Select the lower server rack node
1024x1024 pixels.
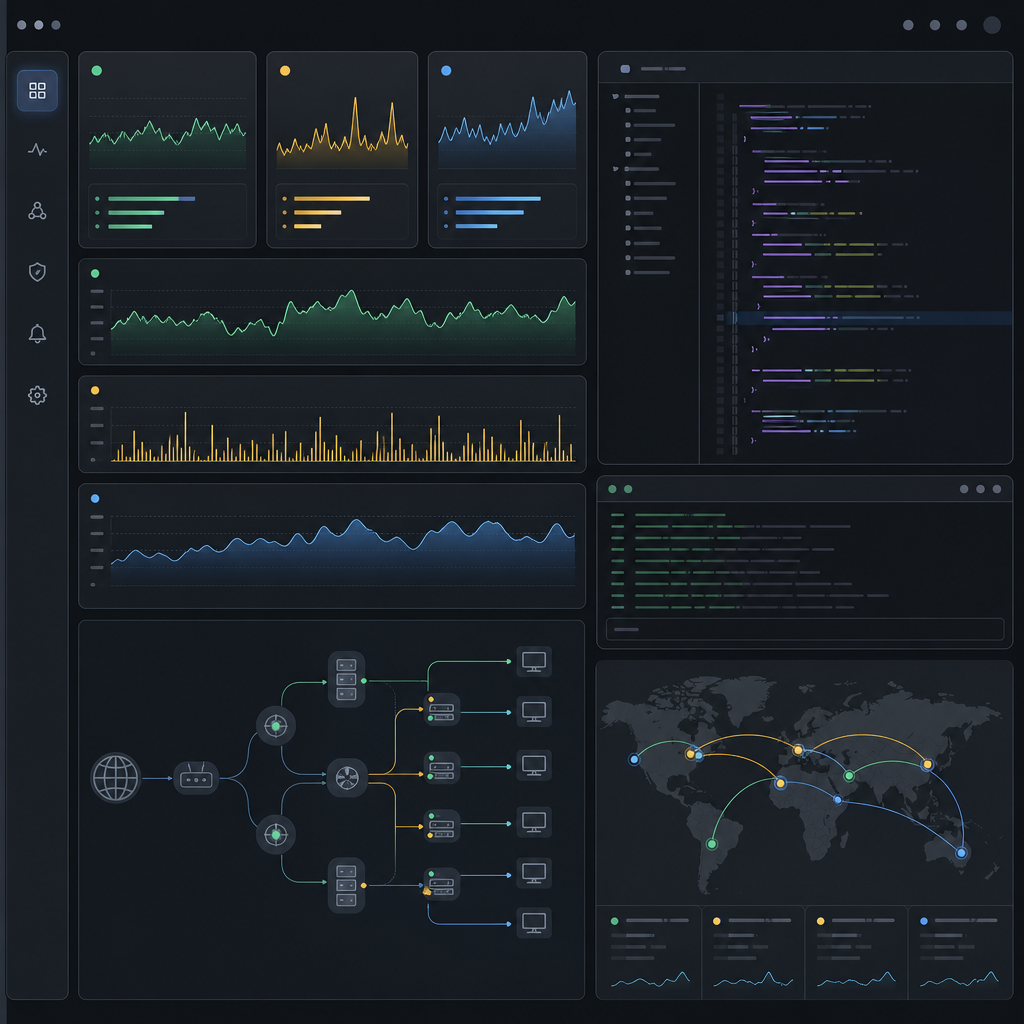(346, 885)
